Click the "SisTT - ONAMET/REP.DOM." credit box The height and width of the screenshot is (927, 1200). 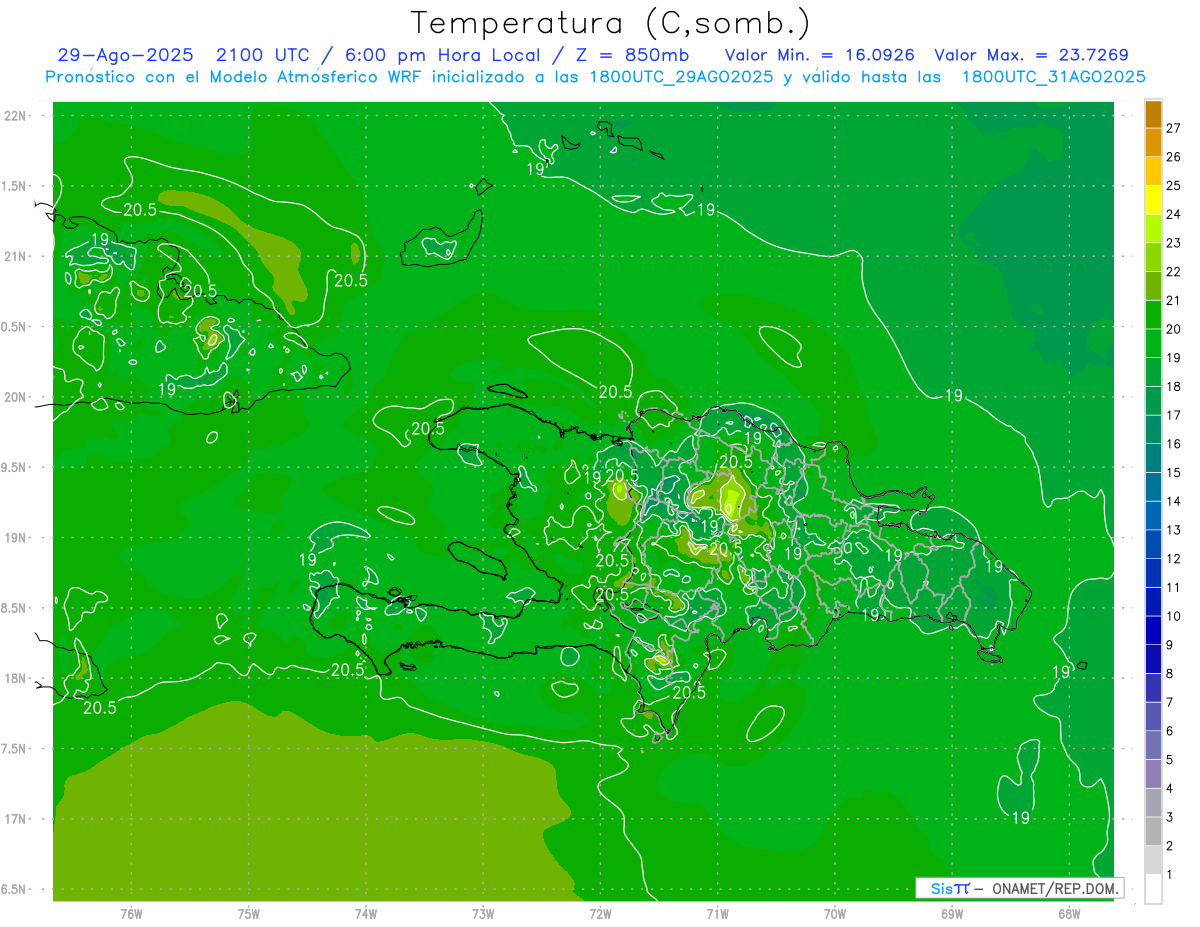tap(1020, 888)
